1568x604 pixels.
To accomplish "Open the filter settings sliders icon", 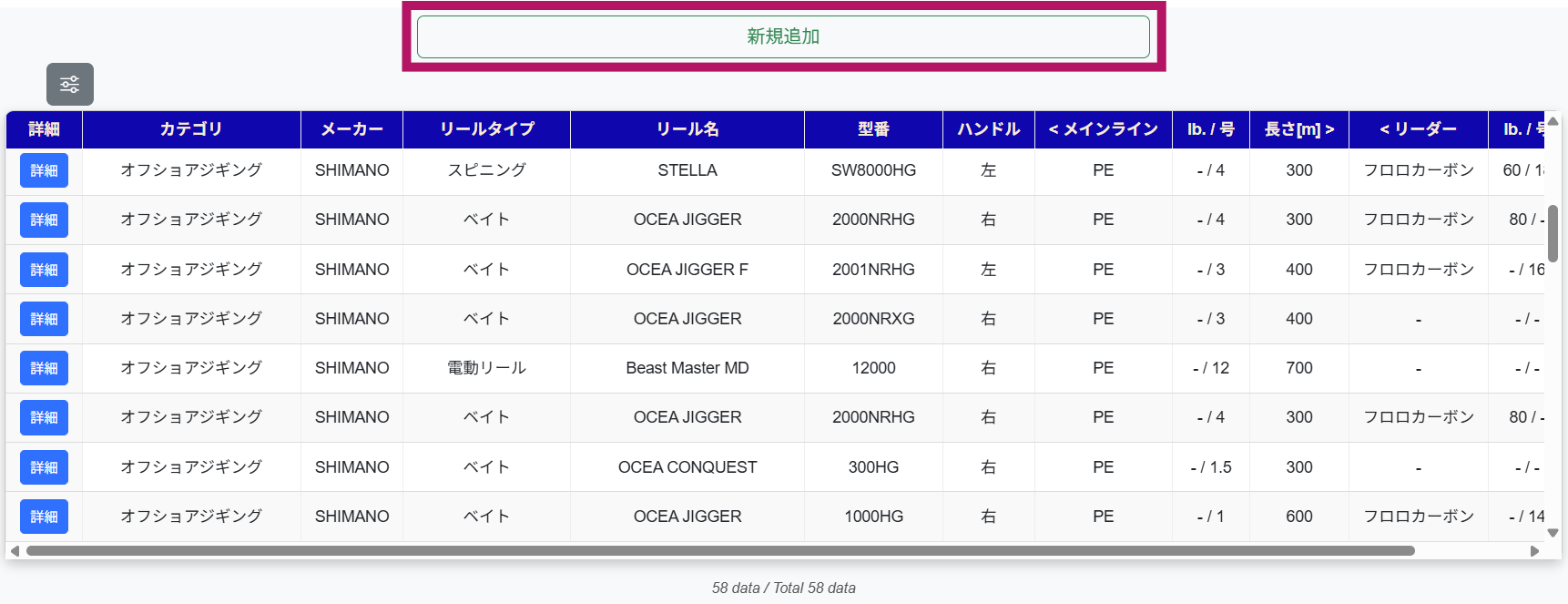I will (70, 85).
